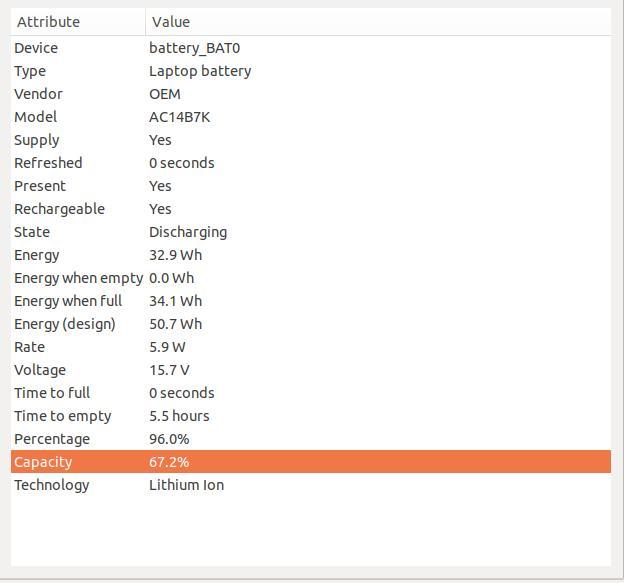Select the Technology Lithium Ion row
Image resolution: width=624 pixels, height=583 pixels.
click(311, 485)
